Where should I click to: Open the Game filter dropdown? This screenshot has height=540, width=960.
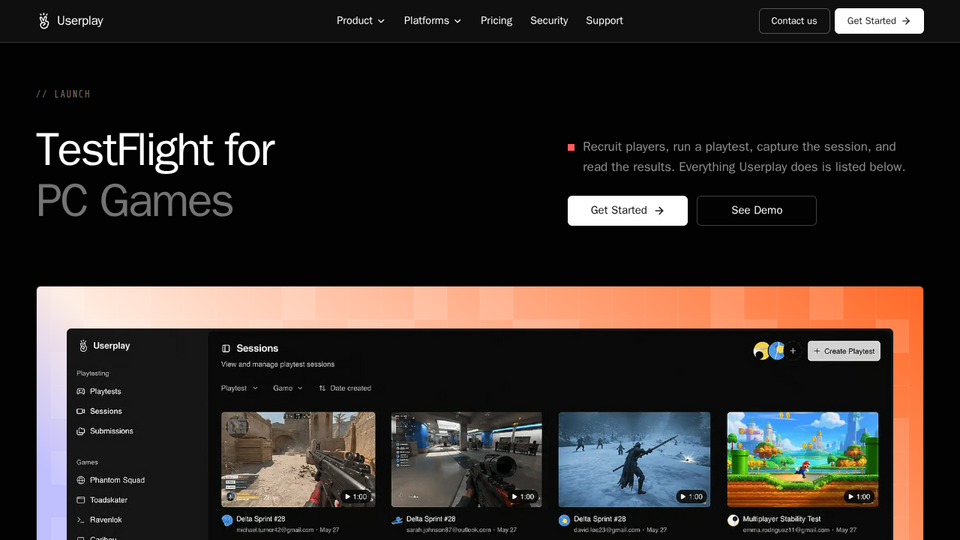tap(288, 388)
